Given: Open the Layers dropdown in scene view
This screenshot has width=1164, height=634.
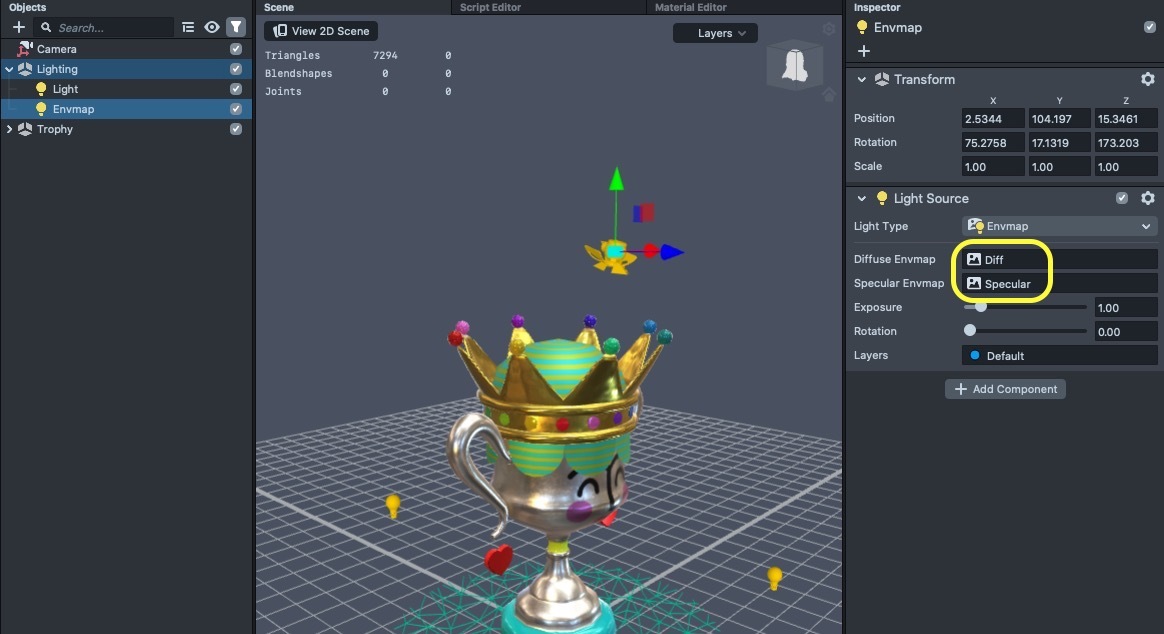Looking at the screenshot, I should [x=715, y=33].
